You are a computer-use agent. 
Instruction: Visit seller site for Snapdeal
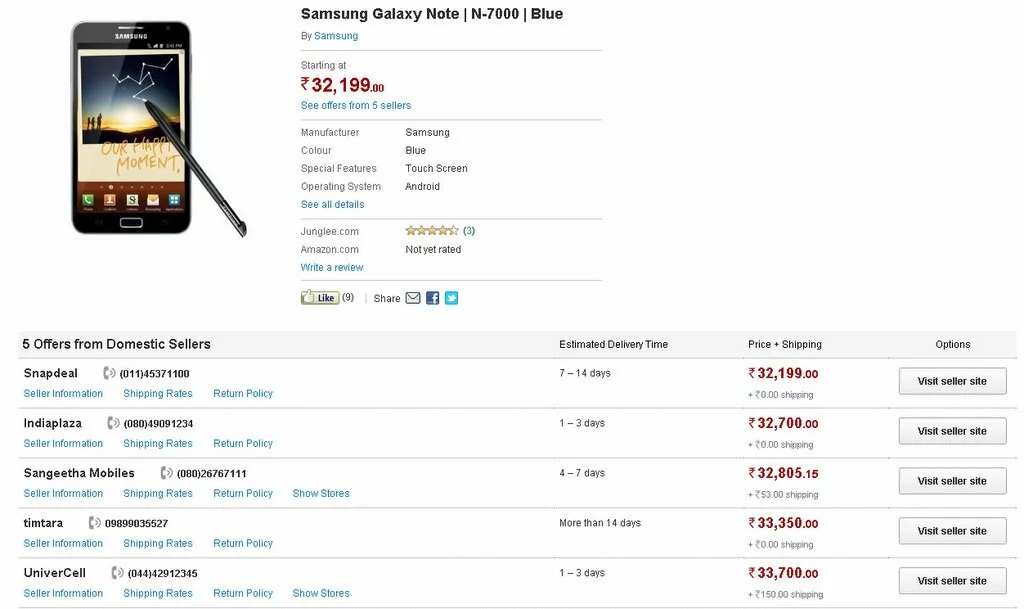click(952, 381)
